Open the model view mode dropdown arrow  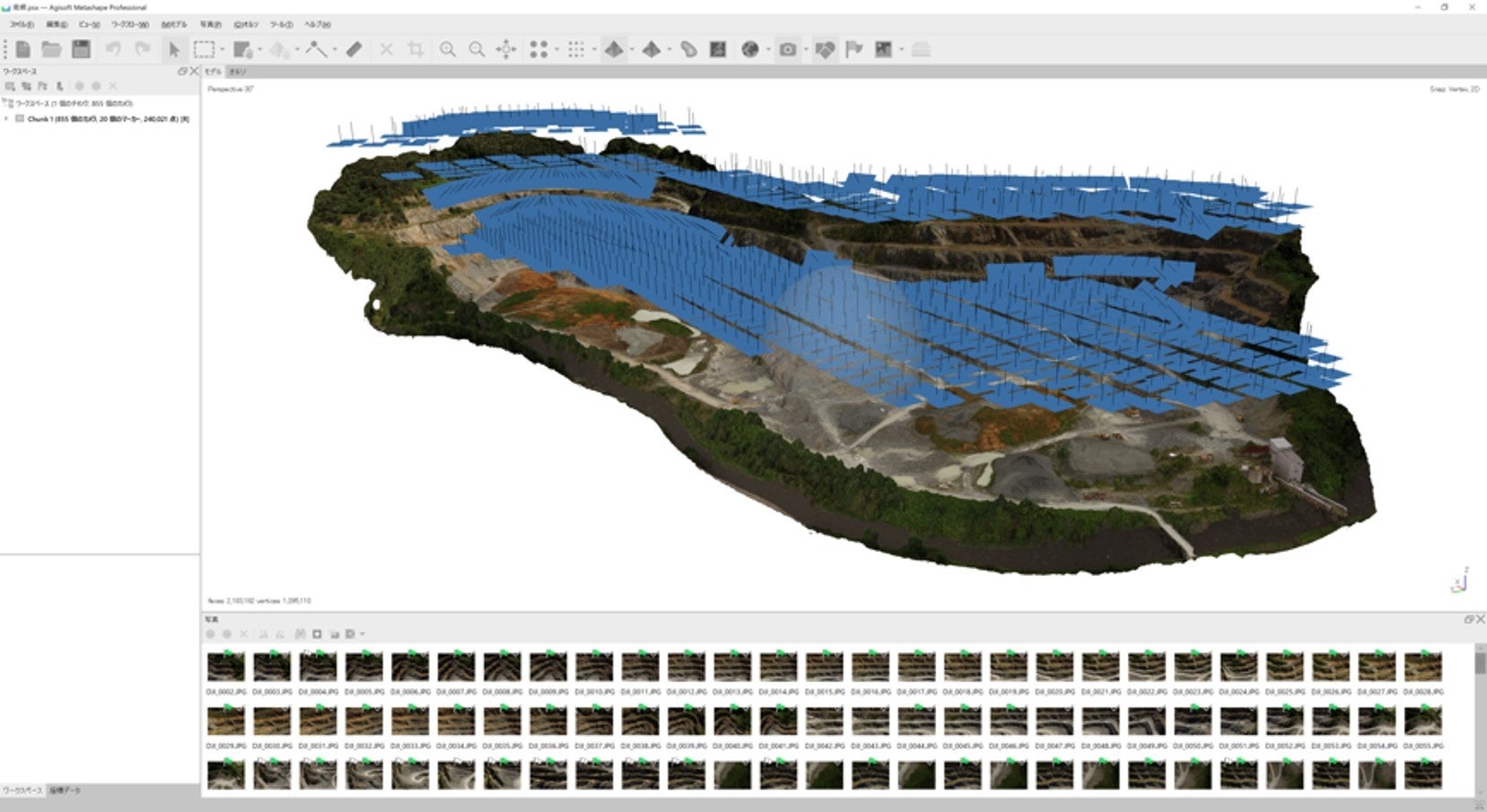pyautogui.click(x=632, y=50)
